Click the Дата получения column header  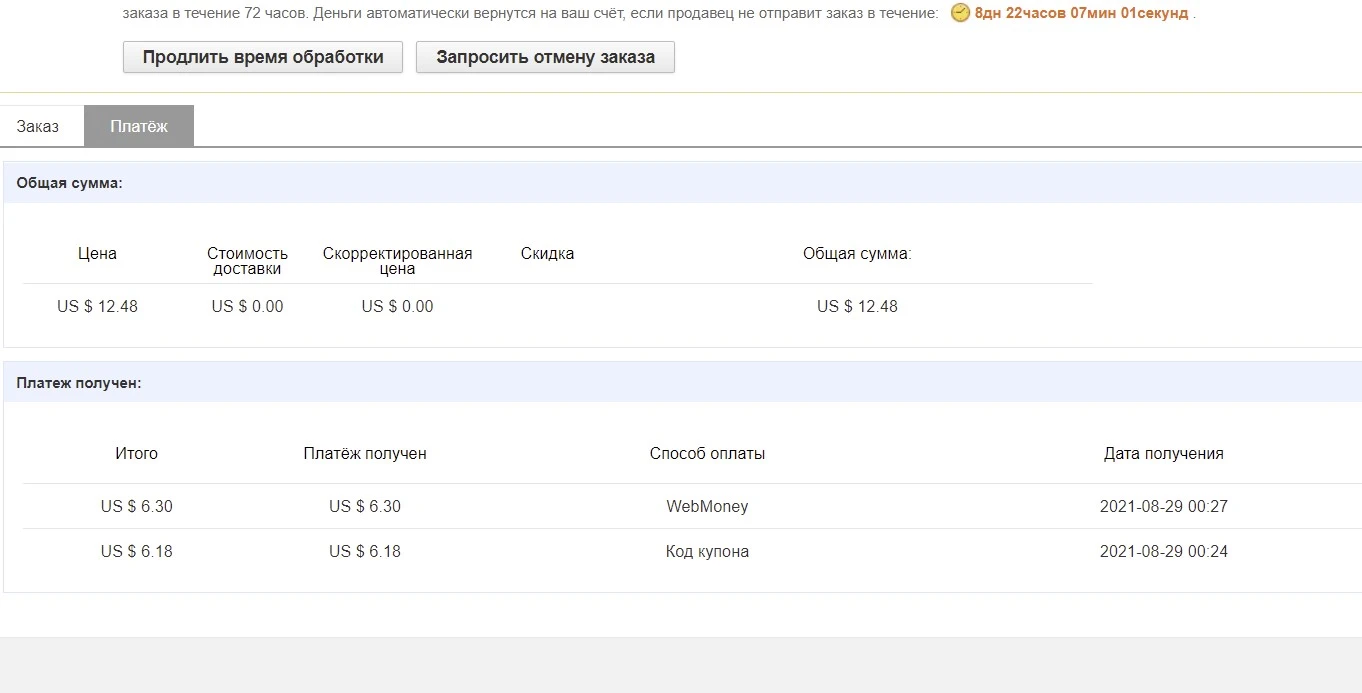pos(1163,454)
